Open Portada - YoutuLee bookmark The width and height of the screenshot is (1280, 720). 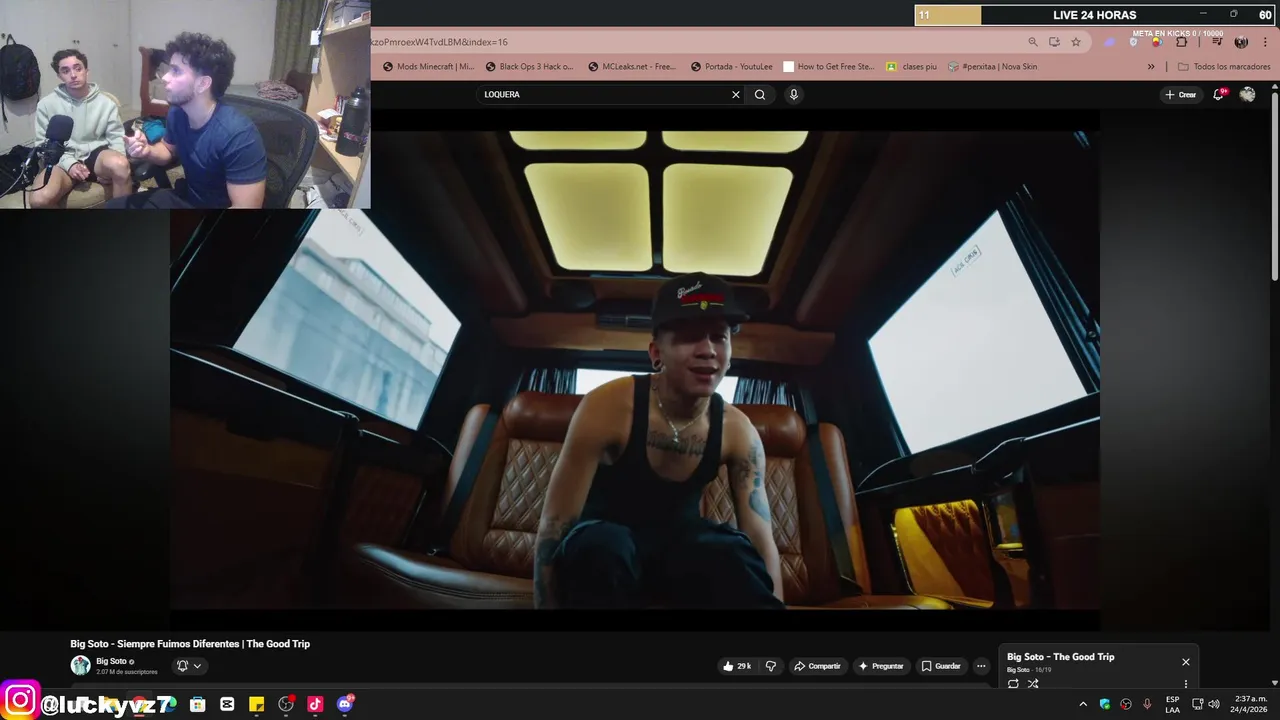[x=732, y=67]
